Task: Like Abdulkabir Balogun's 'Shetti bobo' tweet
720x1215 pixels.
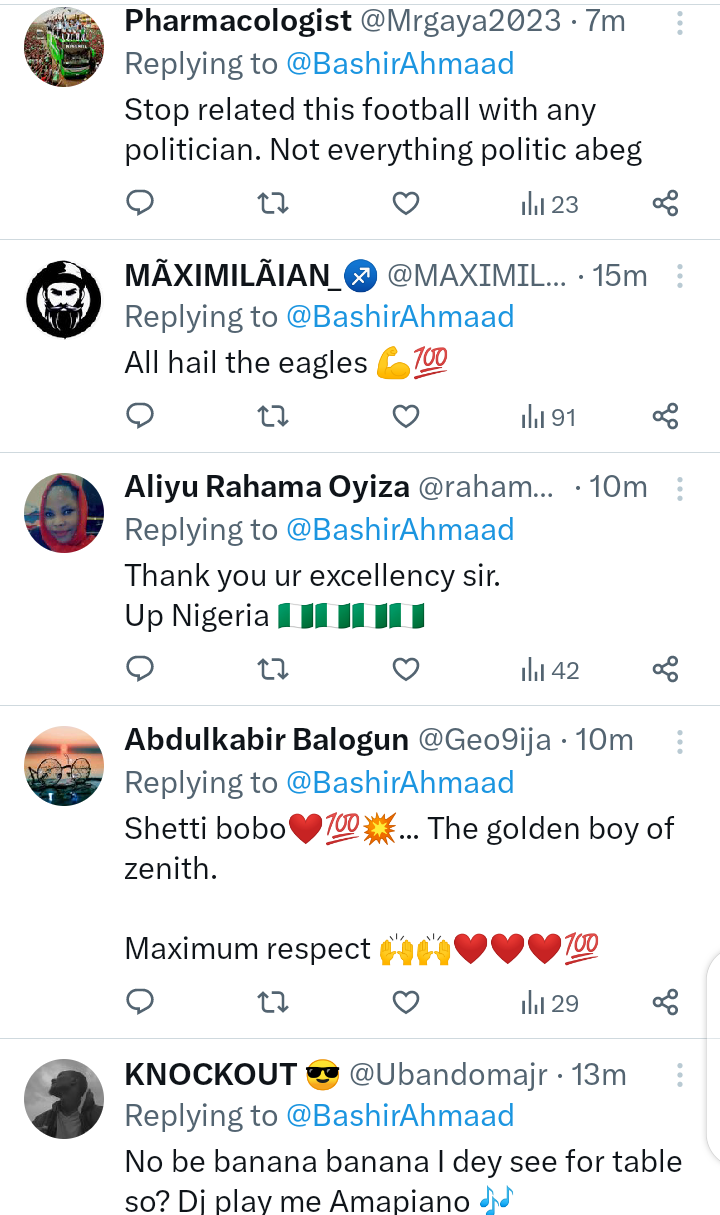Action: pos(405,1002)
